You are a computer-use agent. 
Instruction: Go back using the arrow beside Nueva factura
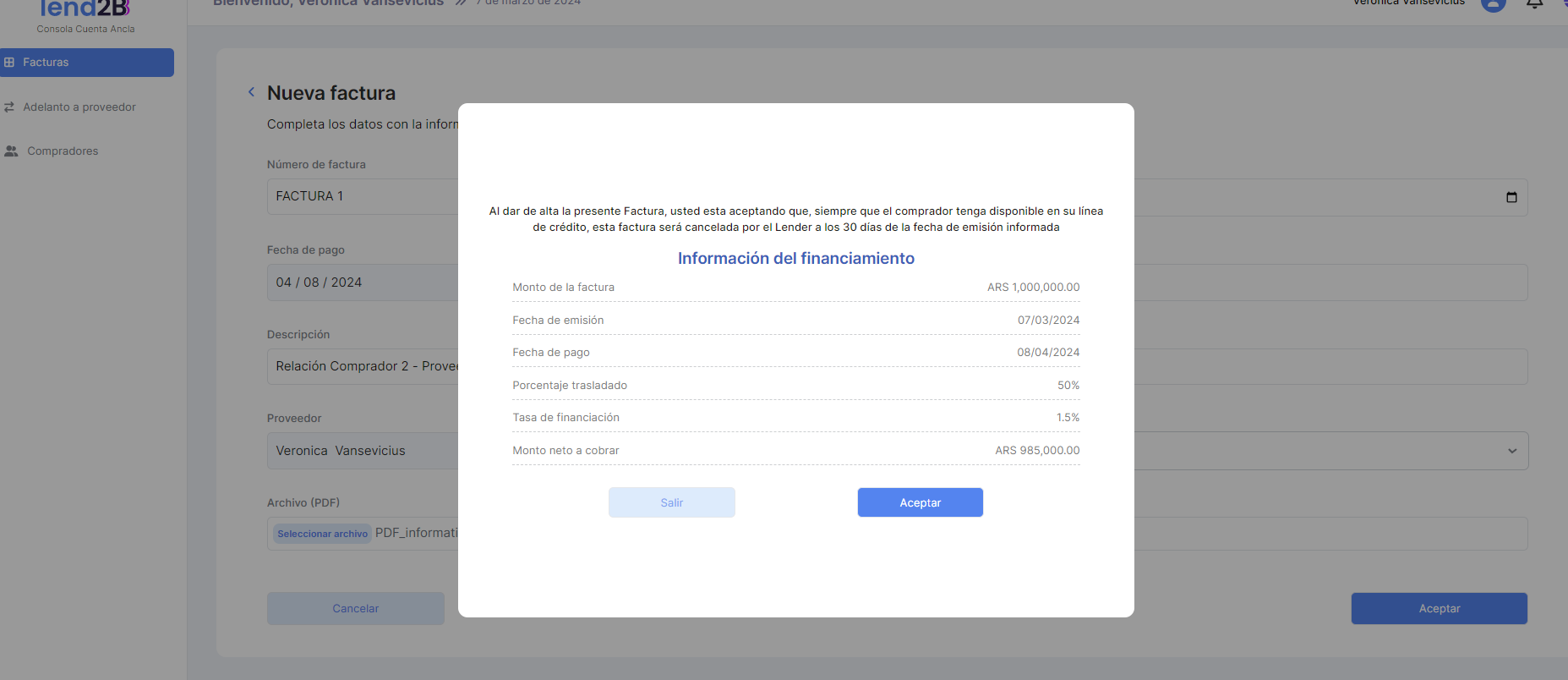(x=251, y=92)
